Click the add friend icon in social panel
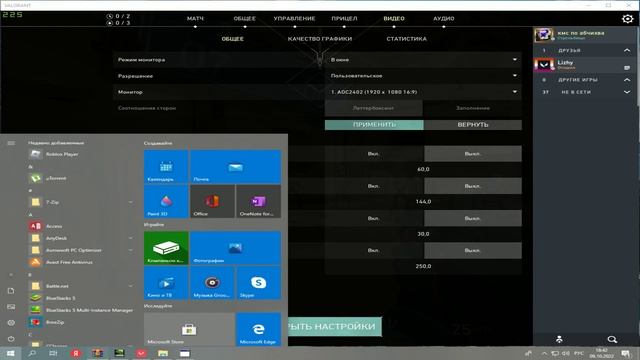The height and width of the screenshot is (360, 640). pos(559,339)
